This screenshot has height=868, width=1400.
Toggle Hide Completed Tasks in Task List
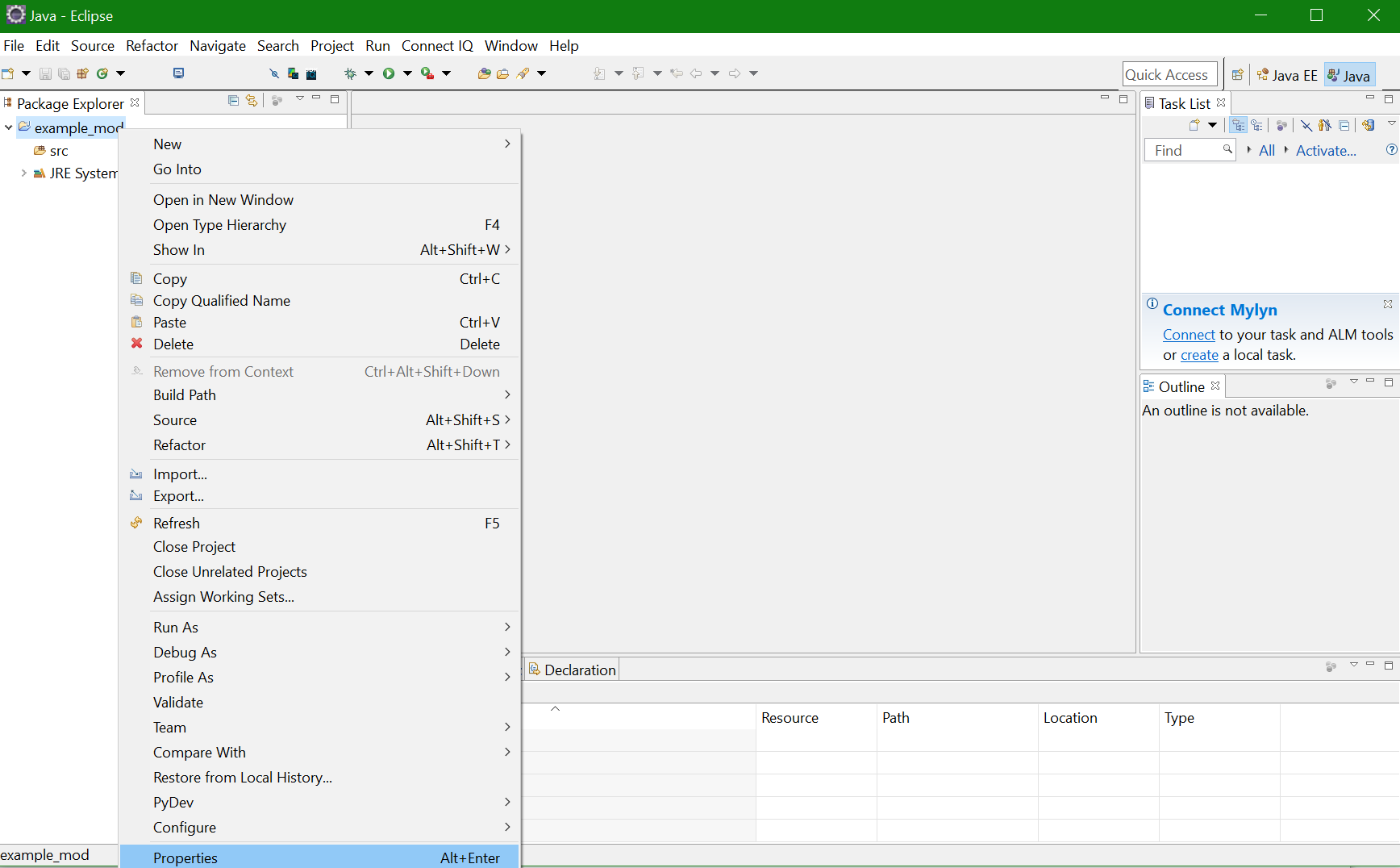(x=1306, y=125)
